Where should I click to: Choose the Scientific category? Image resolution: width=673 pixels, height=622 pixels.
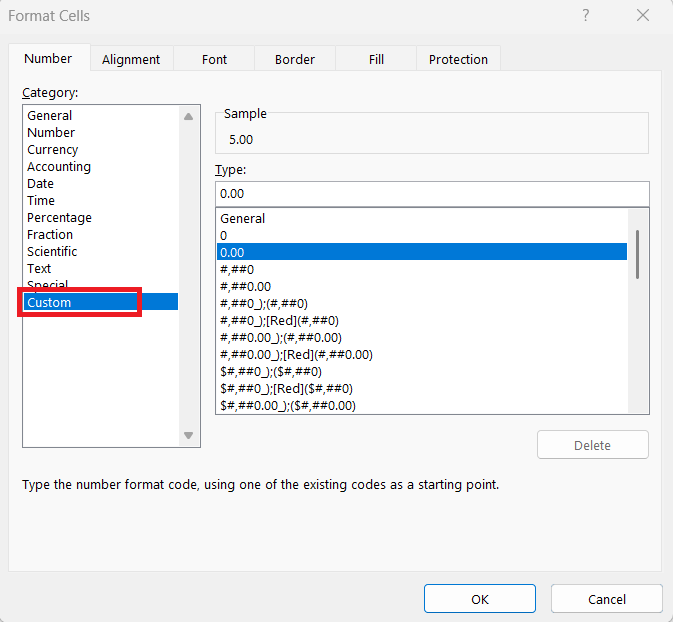(101, 252)
